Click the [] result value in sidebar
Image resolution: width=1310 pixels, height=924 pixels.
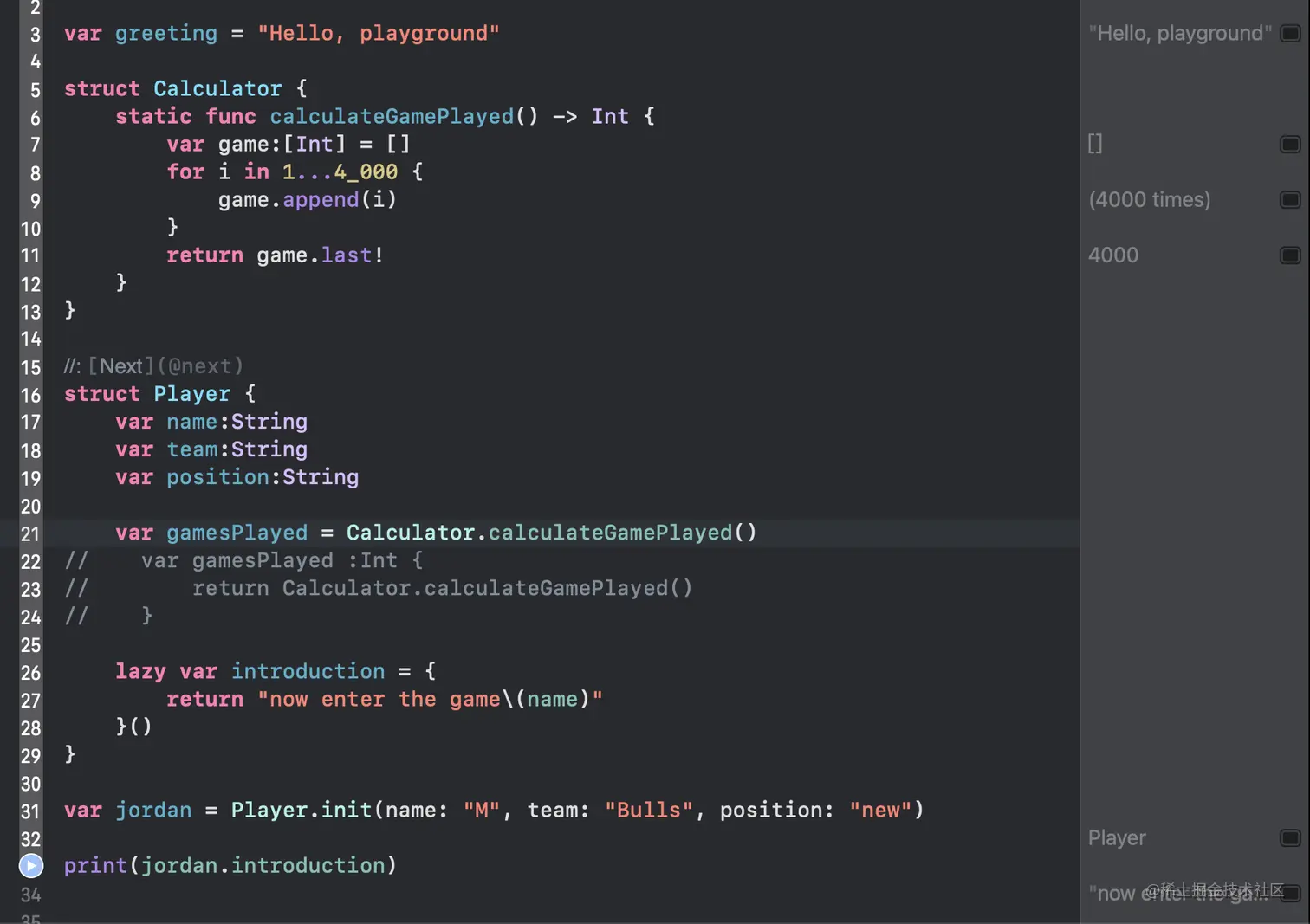1095,144
